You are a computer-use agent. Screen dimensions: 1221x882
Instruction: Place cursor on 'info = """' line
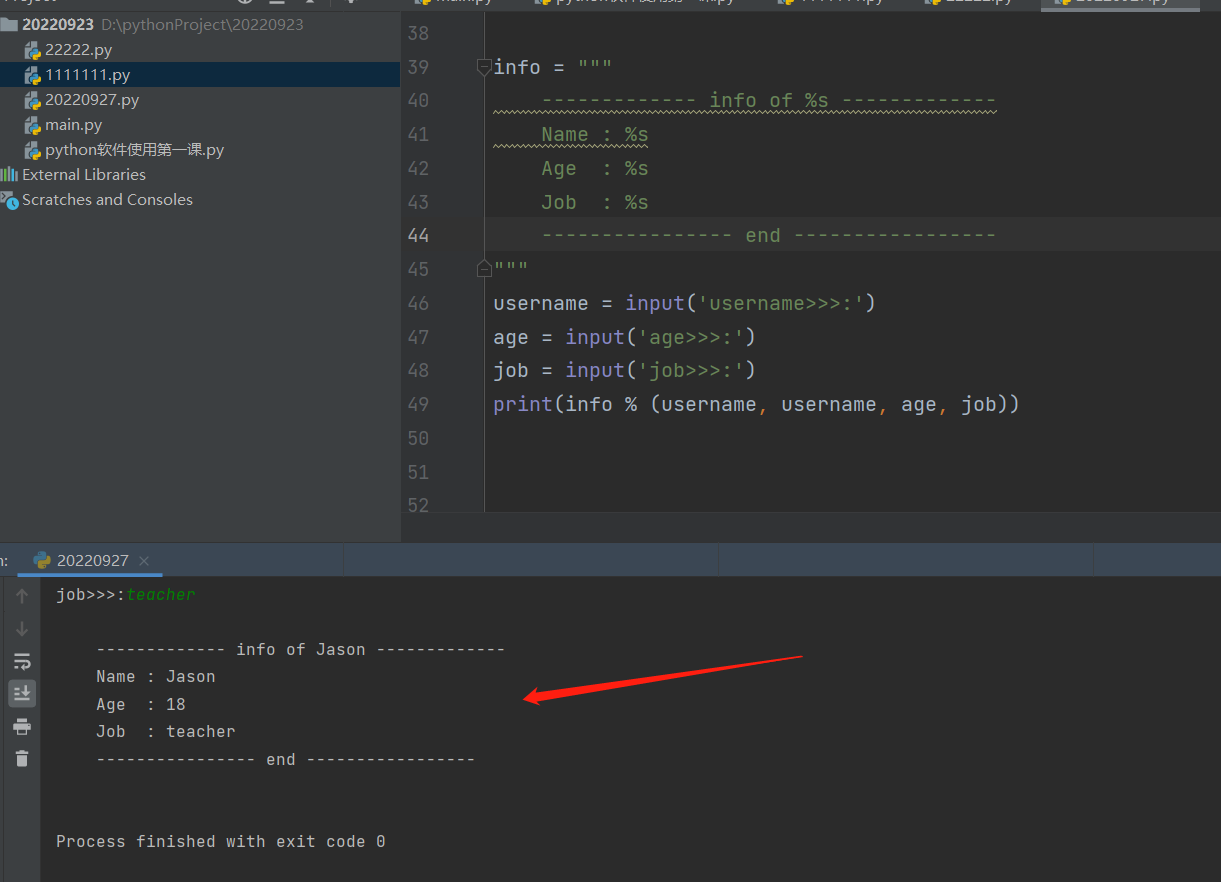(552, 67)
